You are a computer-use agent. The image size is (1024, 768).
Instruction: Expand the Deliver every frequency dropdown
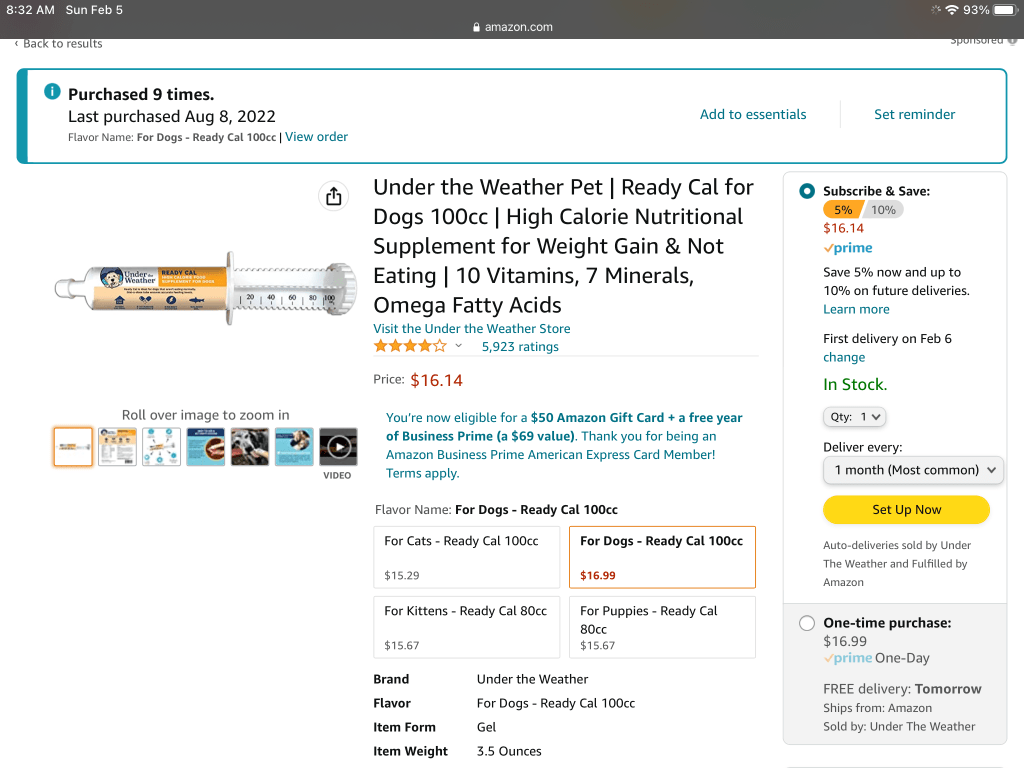point(913,470)
